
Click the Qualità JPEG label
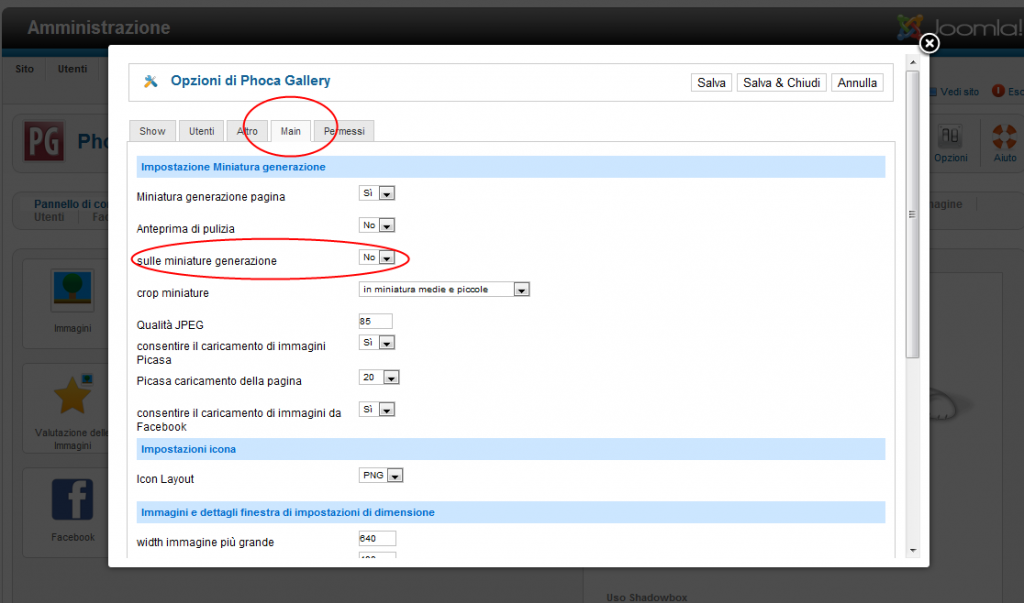tap(170, 325)
